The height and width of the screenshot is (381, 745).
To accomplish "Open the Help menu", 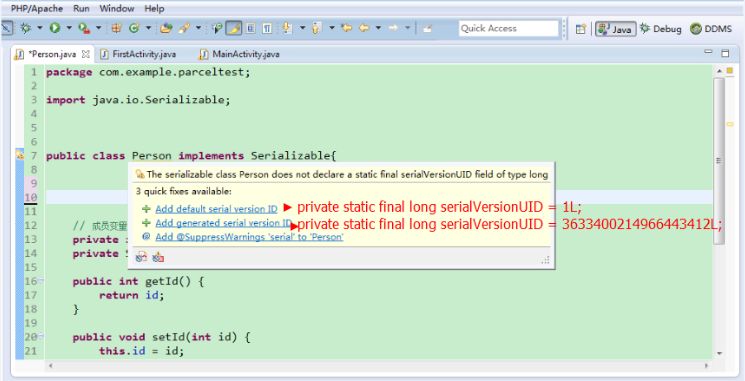I will click(154, 9).
